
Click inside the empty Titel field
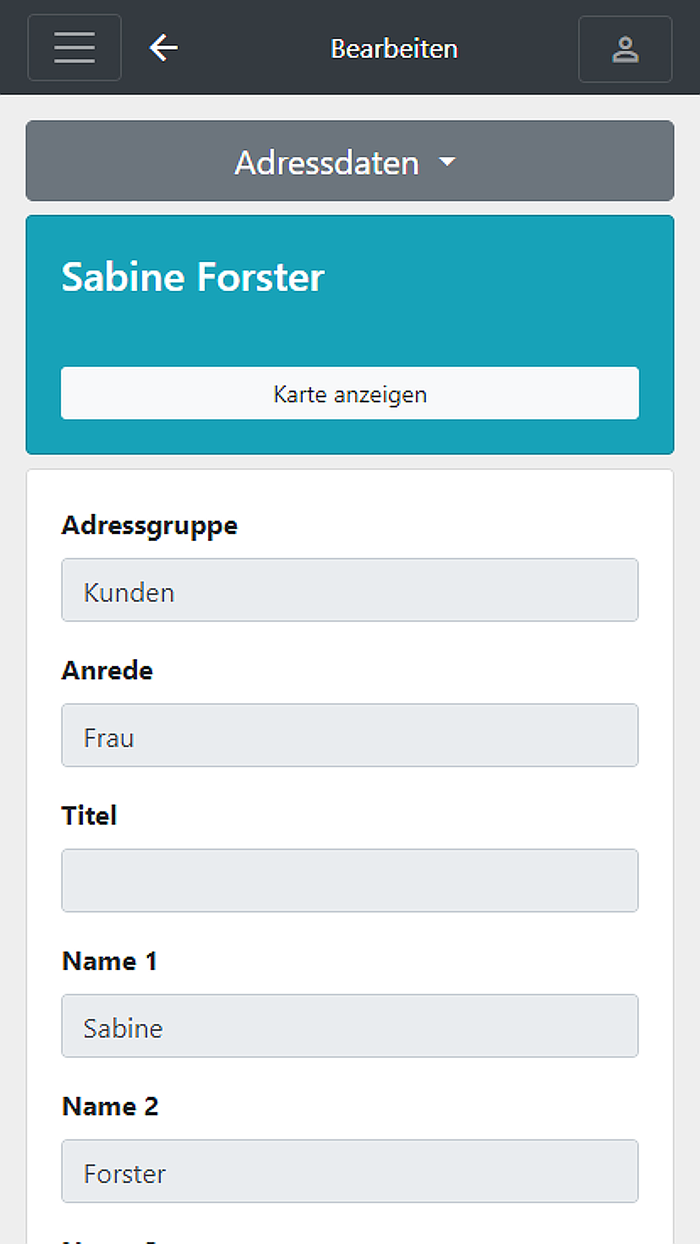click(x=350, y=880)
